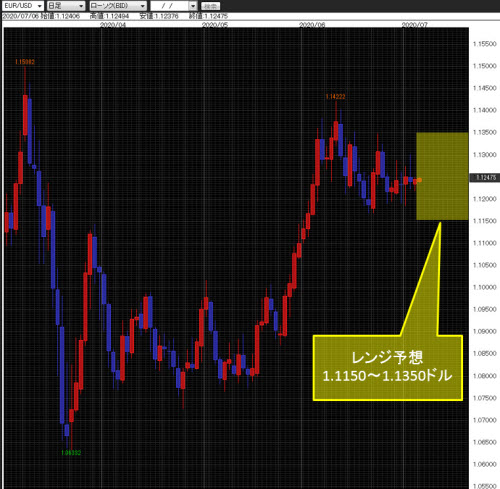The image size is (500, 489).
Task: Click the green 1.06332 low price label
Action: [x=71, y=453]
